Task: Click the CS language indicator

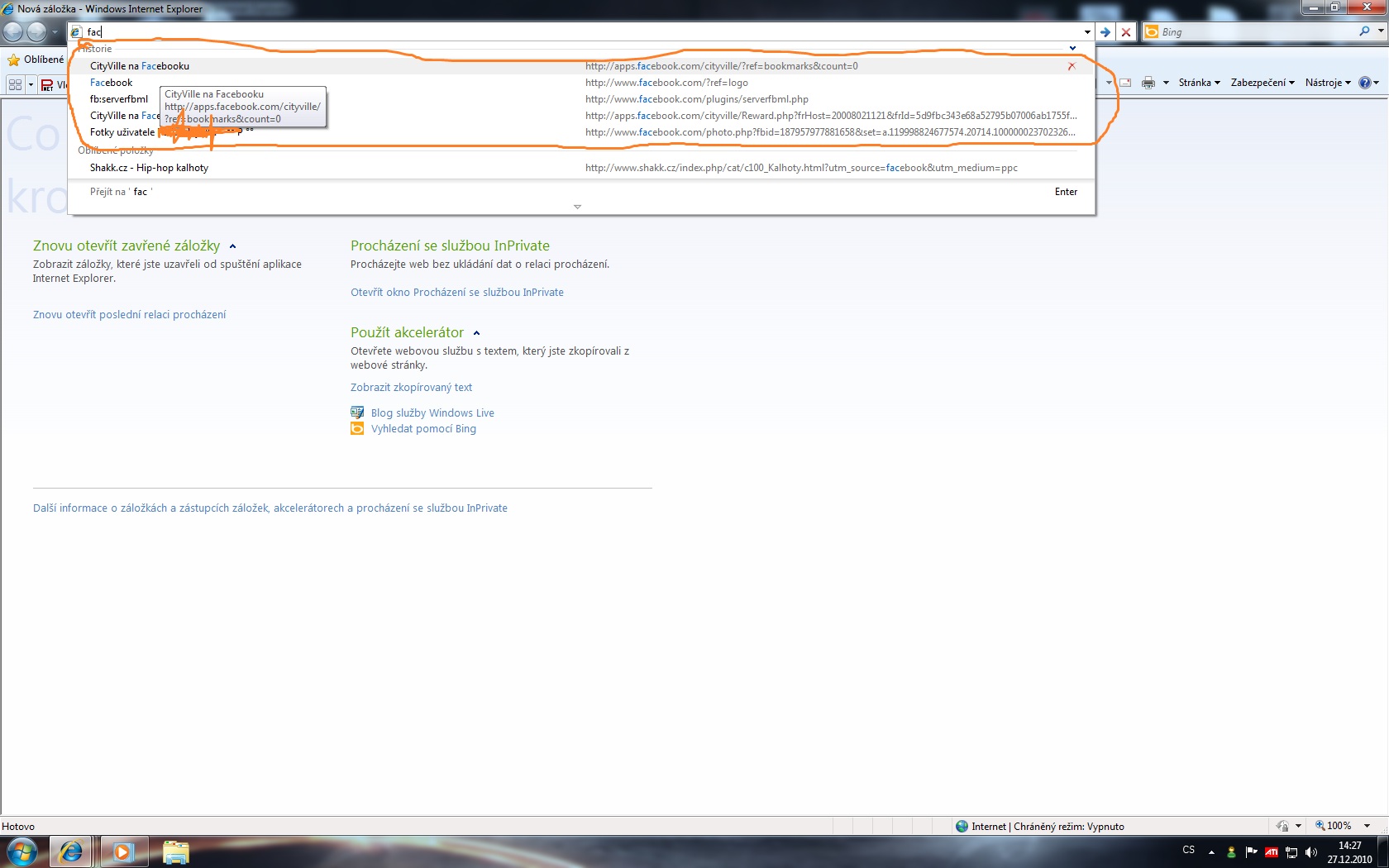Action: (1189, 850)
